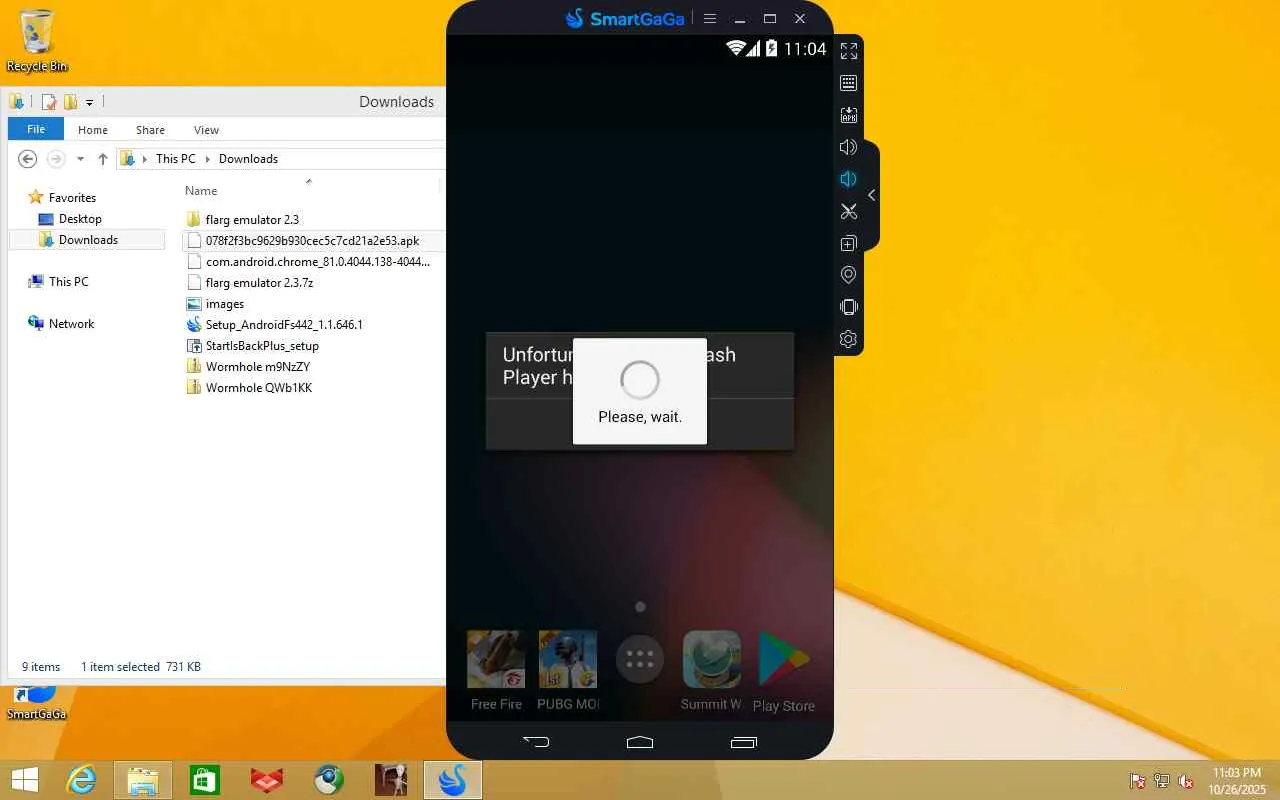The width and height of the screenshot is (1280, 800).
Task: Open Play Store in emulator
Action: pyautogui.click(x=784, y=672)
